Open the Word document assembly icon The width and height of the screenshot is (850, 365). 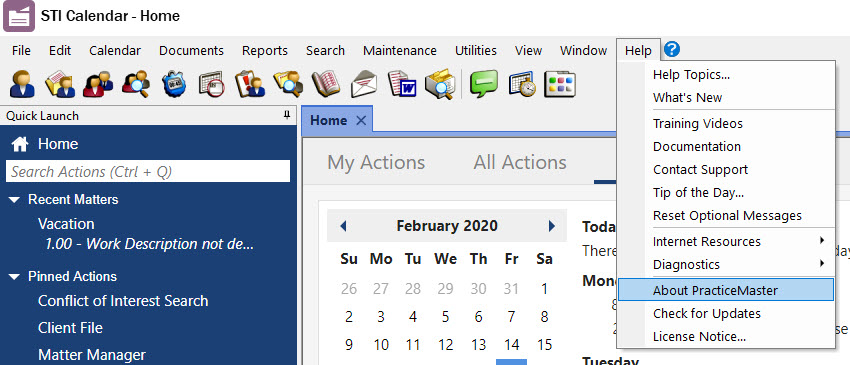402,84
